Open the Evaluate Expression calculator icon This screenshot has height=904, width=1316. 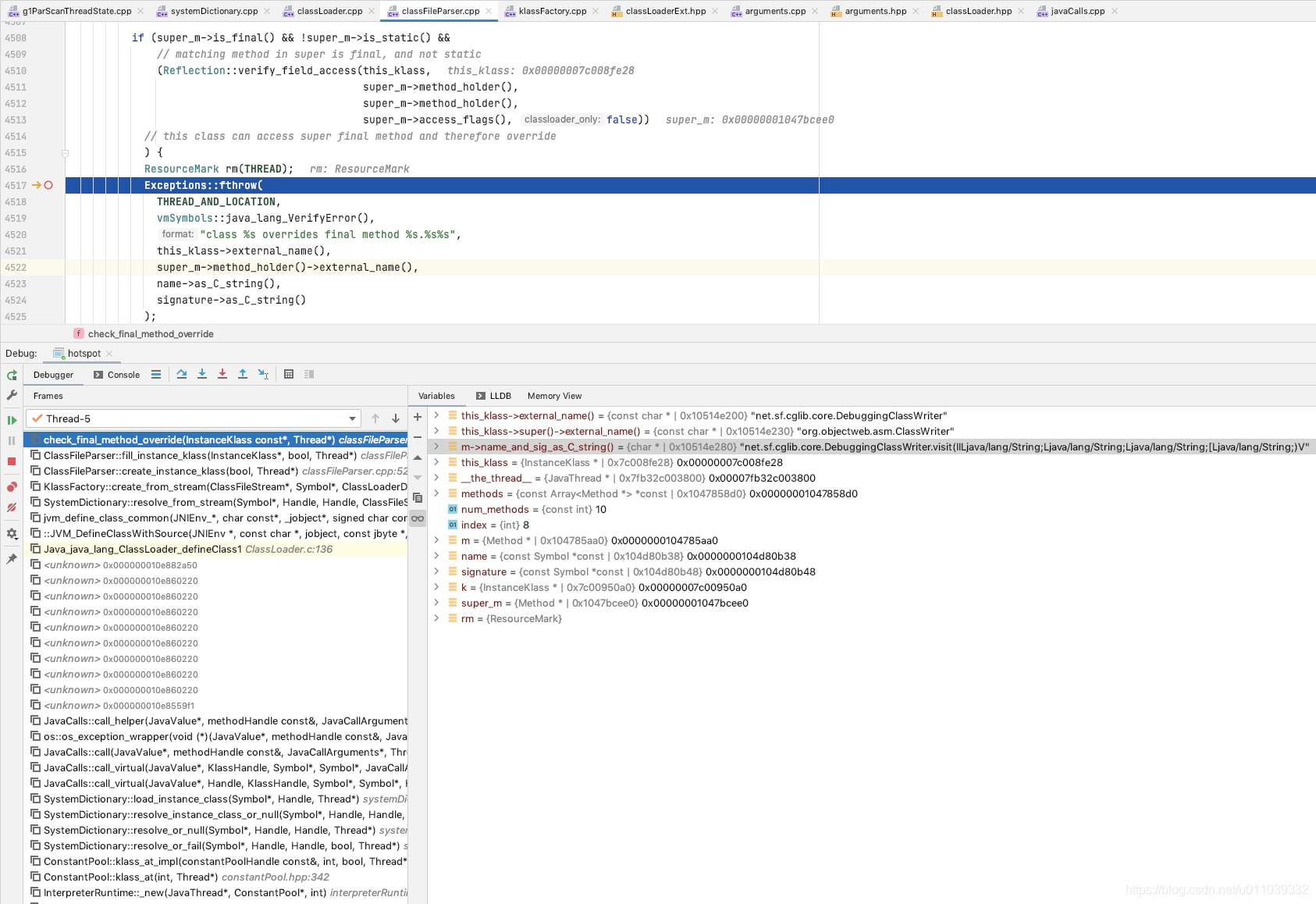pos(290,374)
